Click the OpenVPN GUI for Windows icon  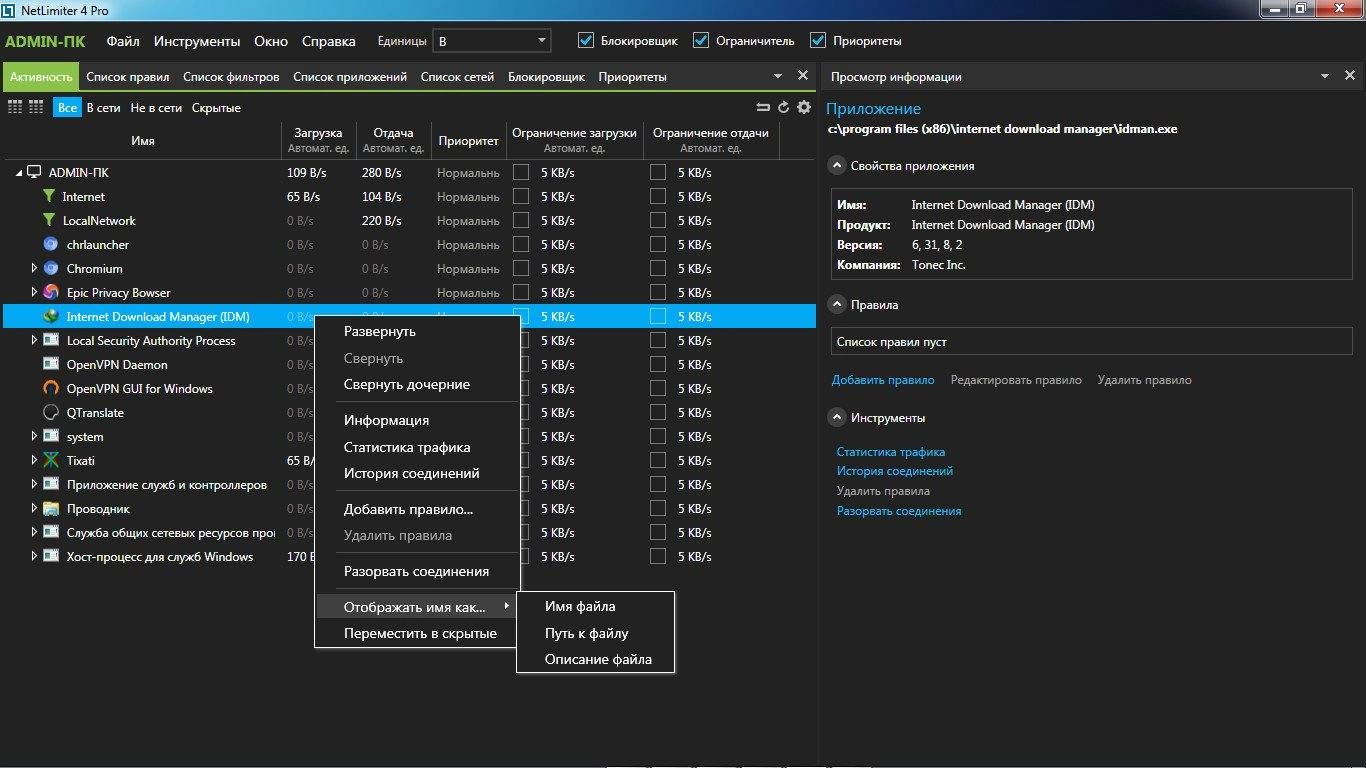[x=51, y=389]
